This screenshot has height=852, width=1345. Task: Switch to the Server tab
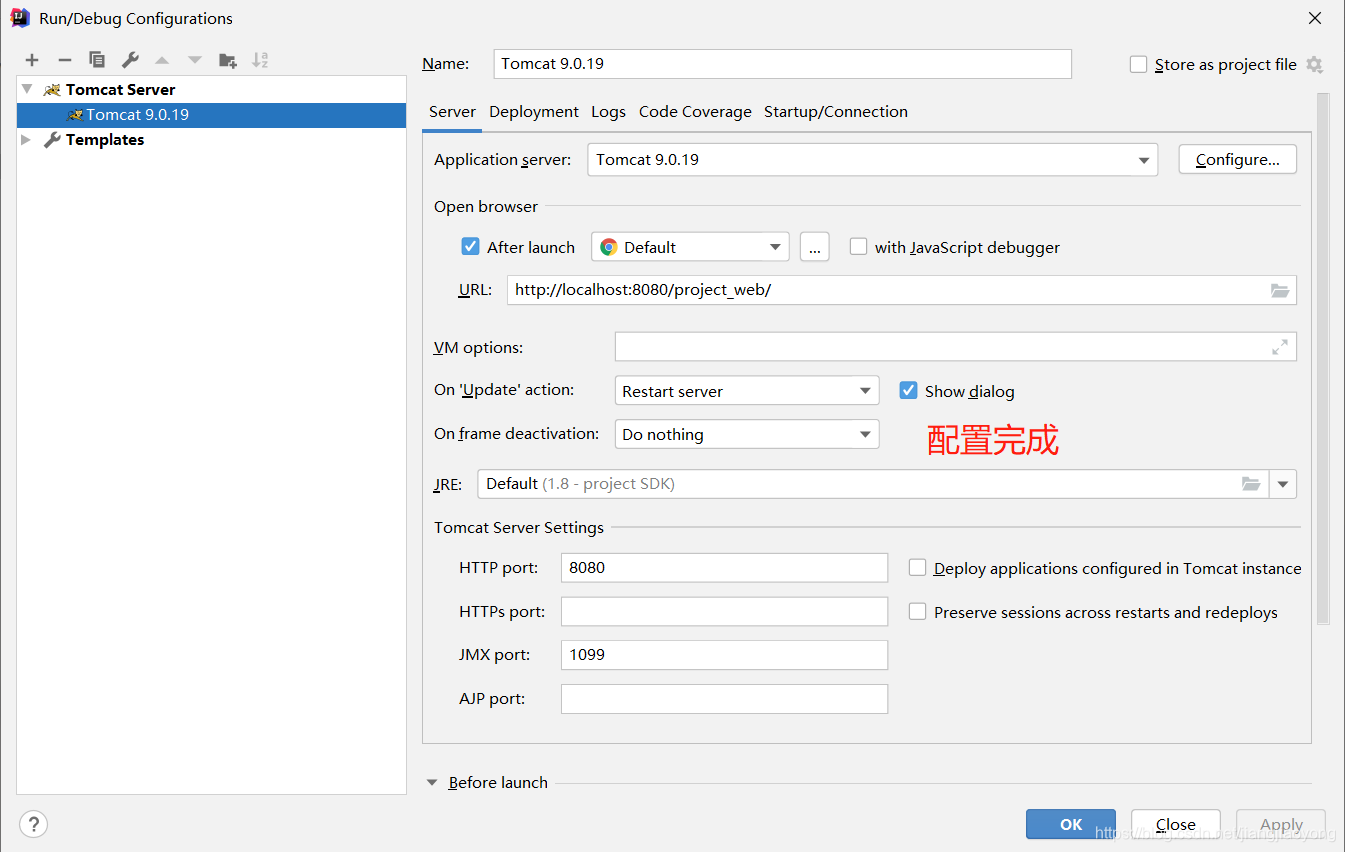click(452, 112)
